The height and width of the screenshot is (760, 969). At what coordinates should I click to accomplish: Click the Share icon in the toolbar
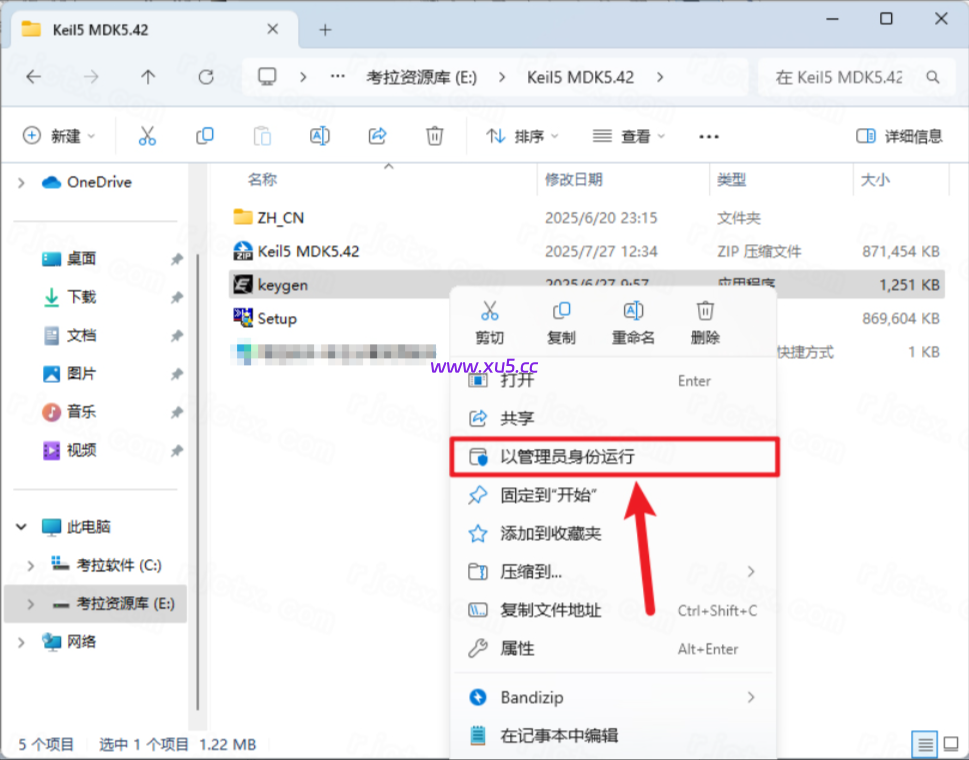[377, 135]
